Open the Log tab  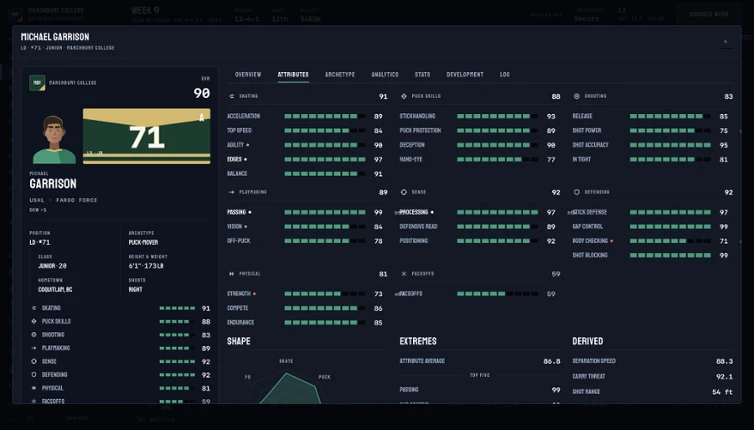tap(504, 75)
